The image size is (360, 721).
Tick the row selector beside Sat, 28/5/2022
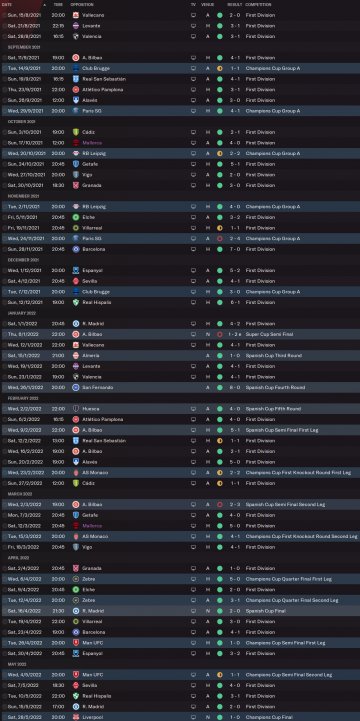[4, 717]
